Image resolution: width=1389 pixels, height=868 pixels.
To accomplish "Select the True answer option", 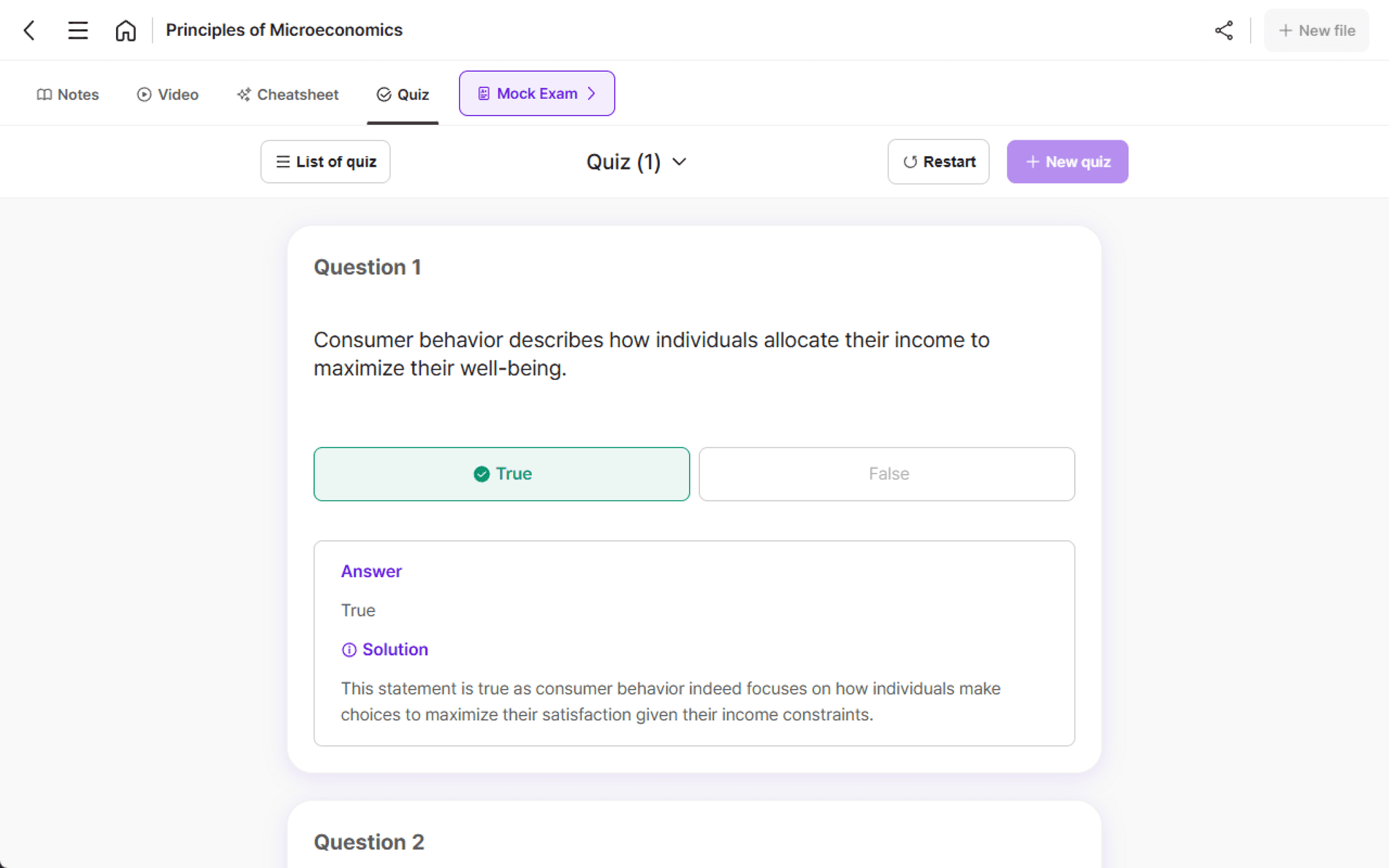I will click(501, 474).
